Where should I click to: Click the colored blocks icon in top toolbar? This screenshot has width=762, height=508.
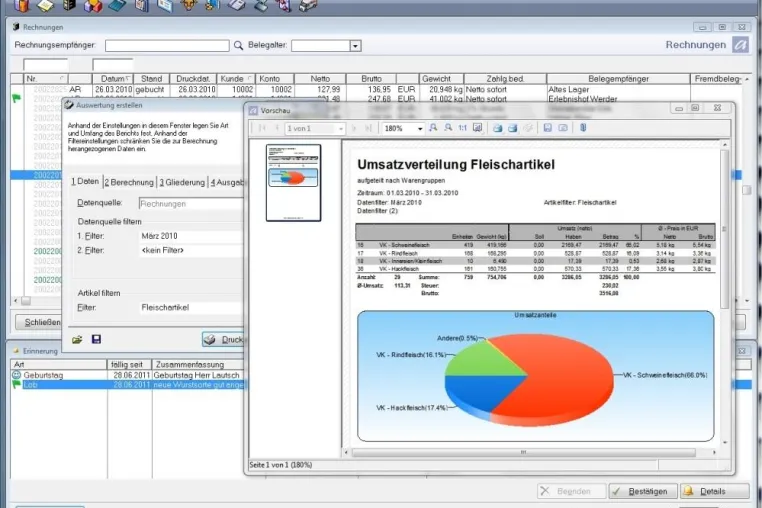click(x=92, y=5)
